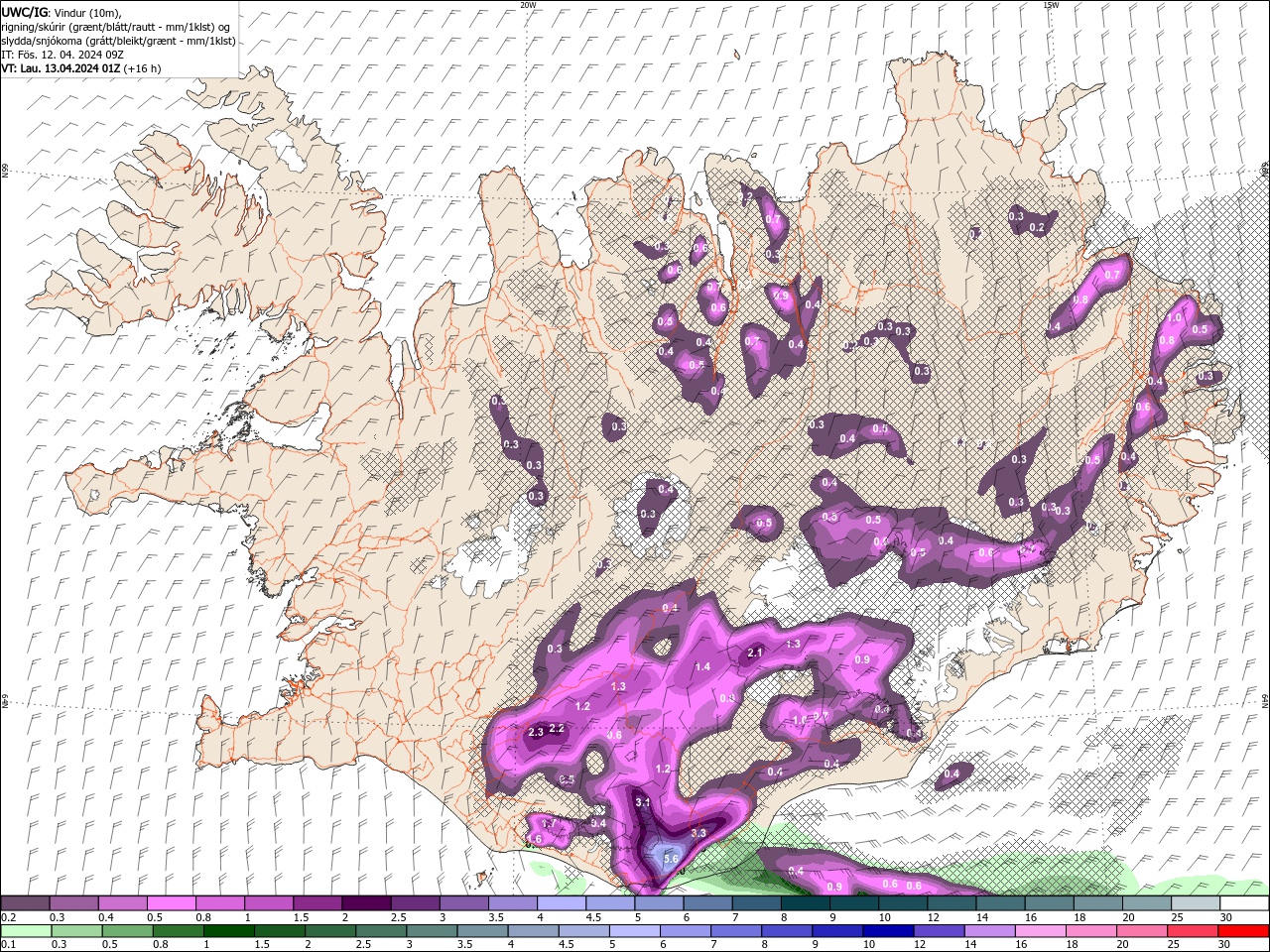Screen dimensions: 1270x952
Task: Click the '0.2' label in the upper legend
Action: coord(8,917)
